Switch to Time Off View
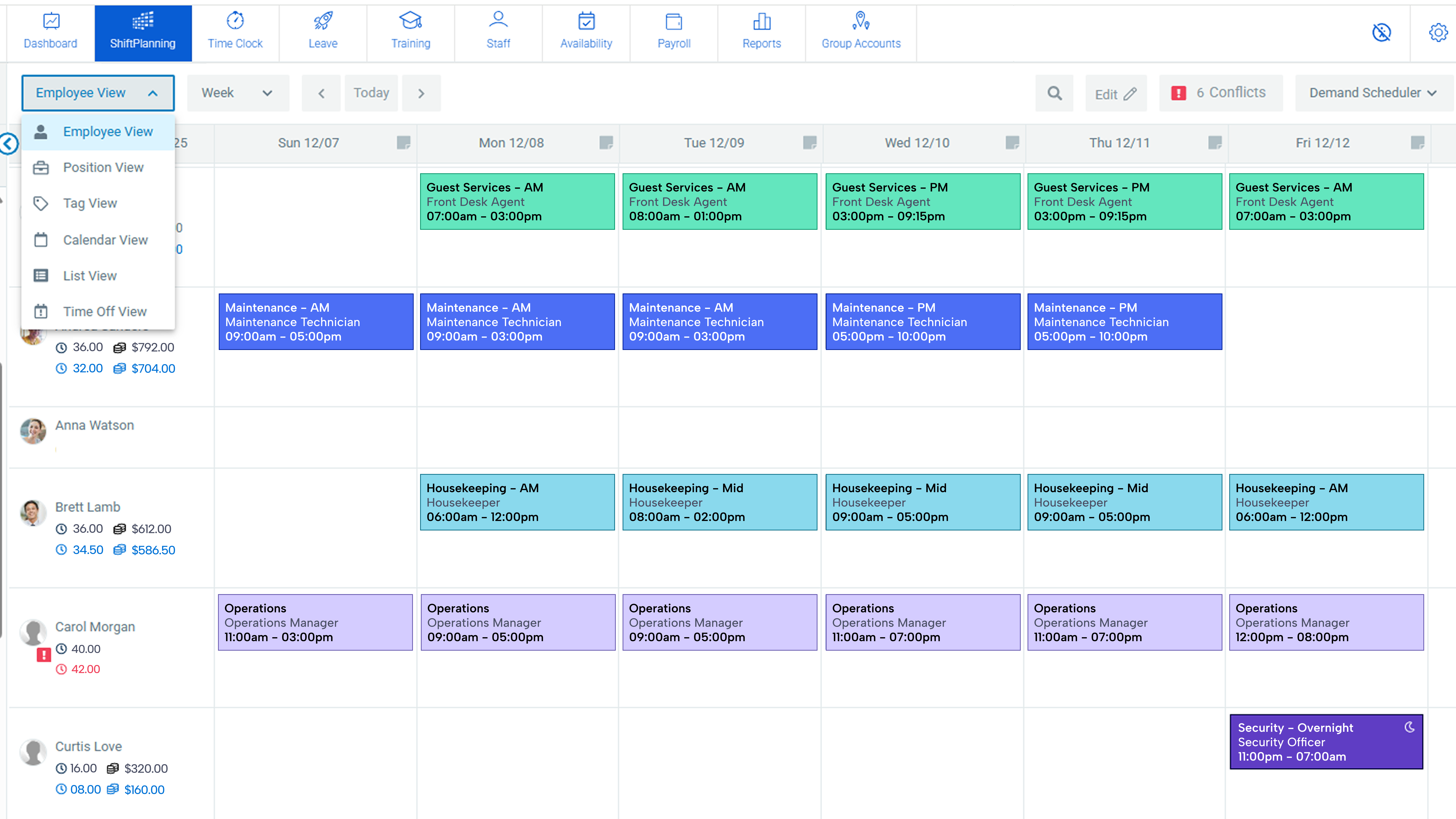The height and width of the screenshot is (819, 1456). [98, 311]
